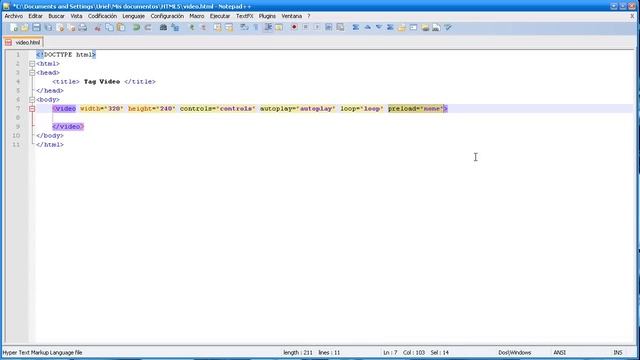The height and width of the screenshot is (360, 640).
Task: Click the Zoom Out toolbar icon
Action: pos(203,28)
